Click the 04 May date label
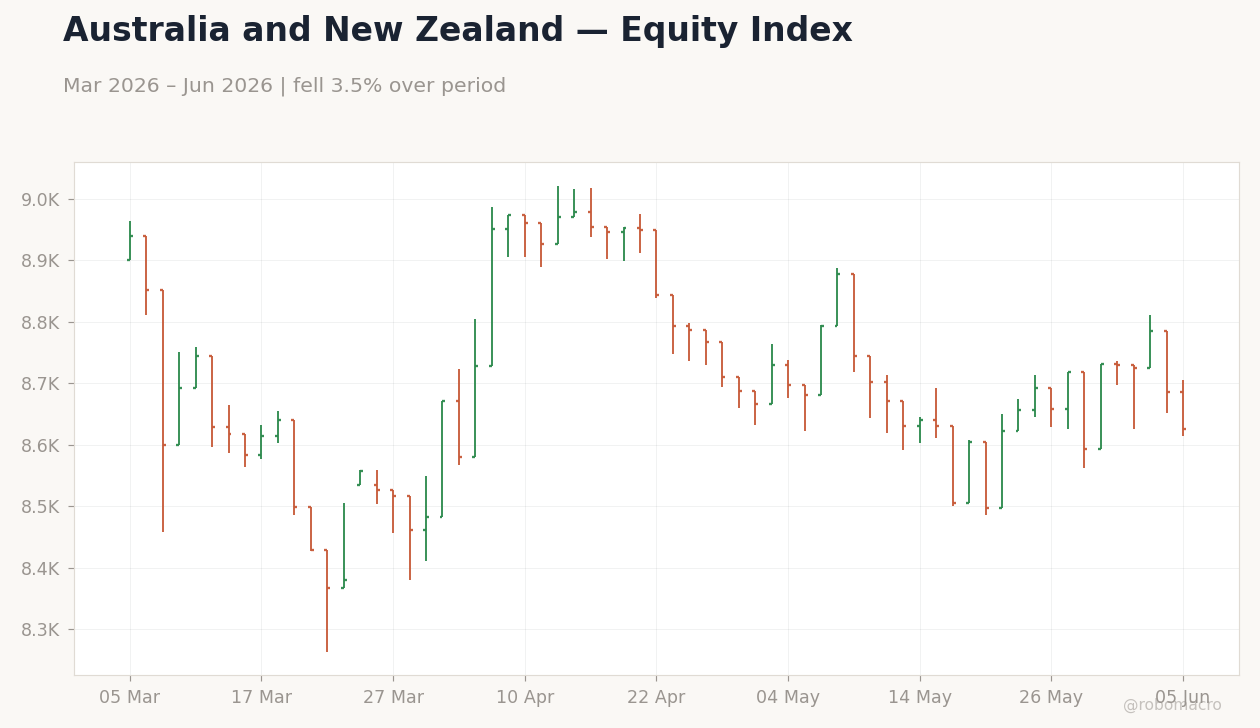The width and height of the screenshot is (1260, 728). pos(788,698)
